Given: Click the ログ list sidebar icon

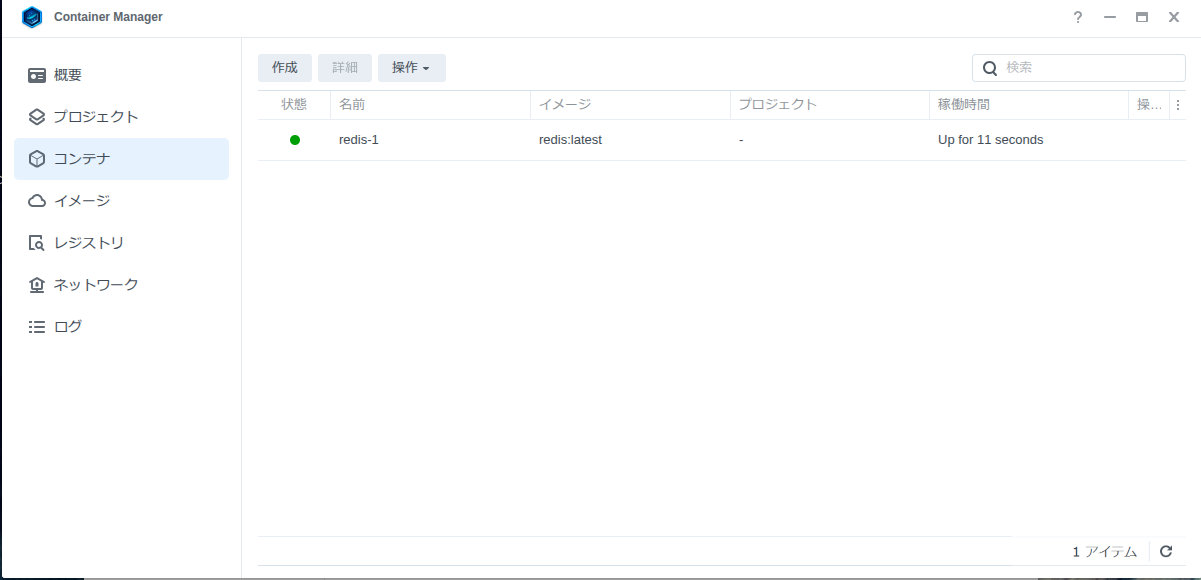Looking at the screenshot, I should click(37, 327).
